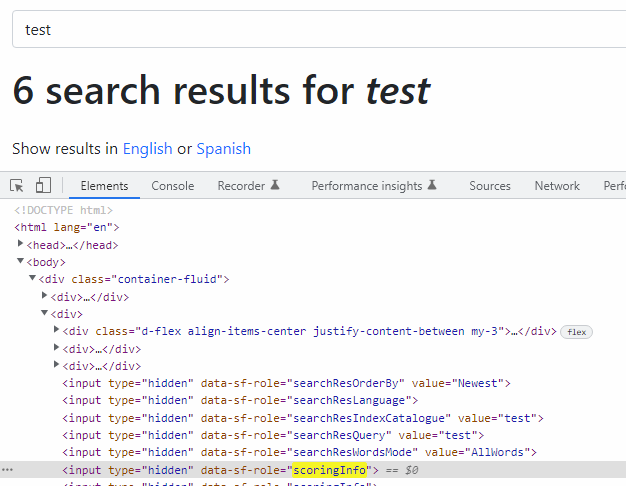Viewport: 626px width, 486px height.
Task: Select the searchResQuery hidden input line
Action: (273, 435)
